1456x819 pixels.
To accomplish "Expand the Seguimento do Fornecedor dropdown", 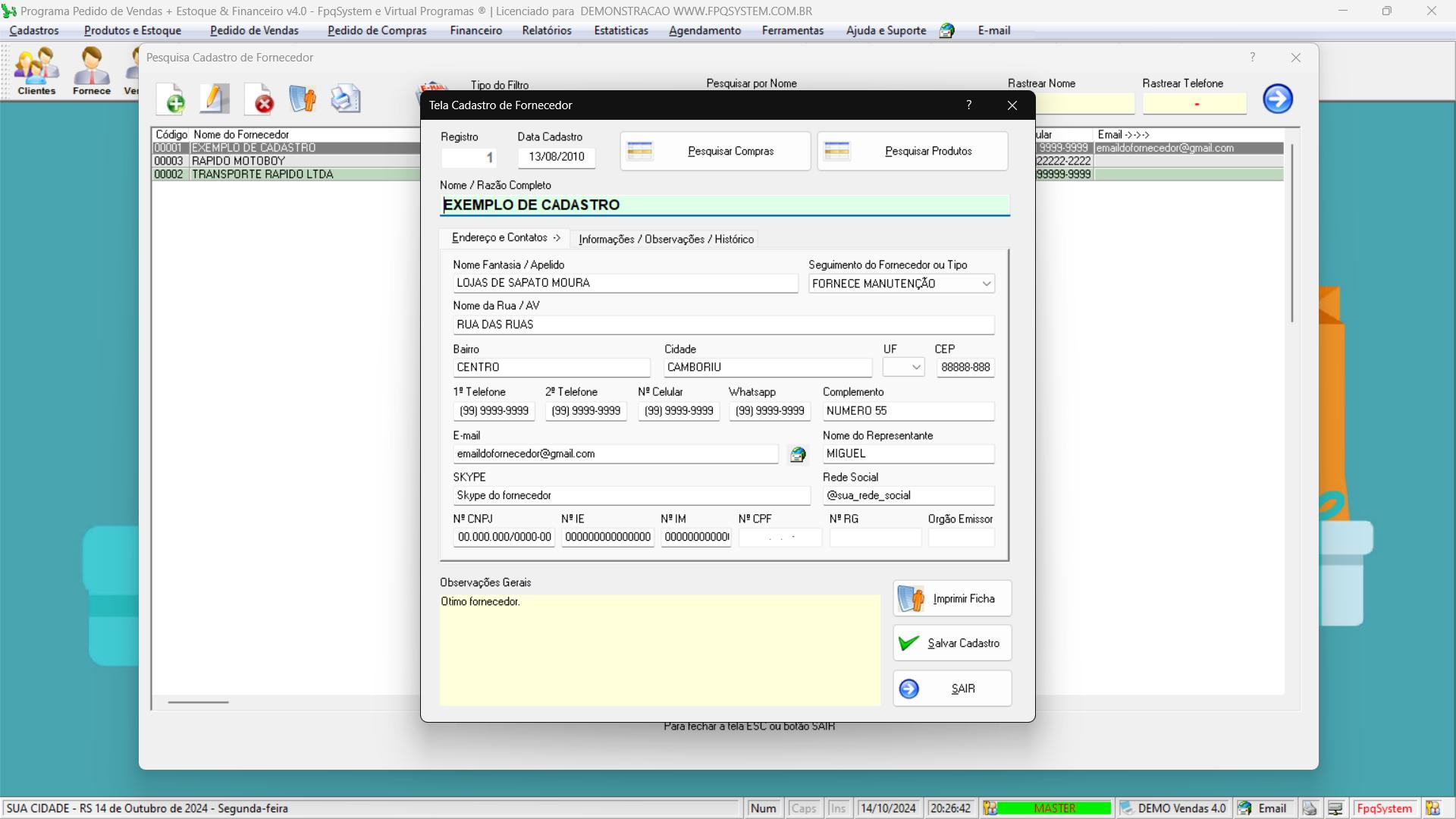I will pyautogui.click(x=986, y=284).
